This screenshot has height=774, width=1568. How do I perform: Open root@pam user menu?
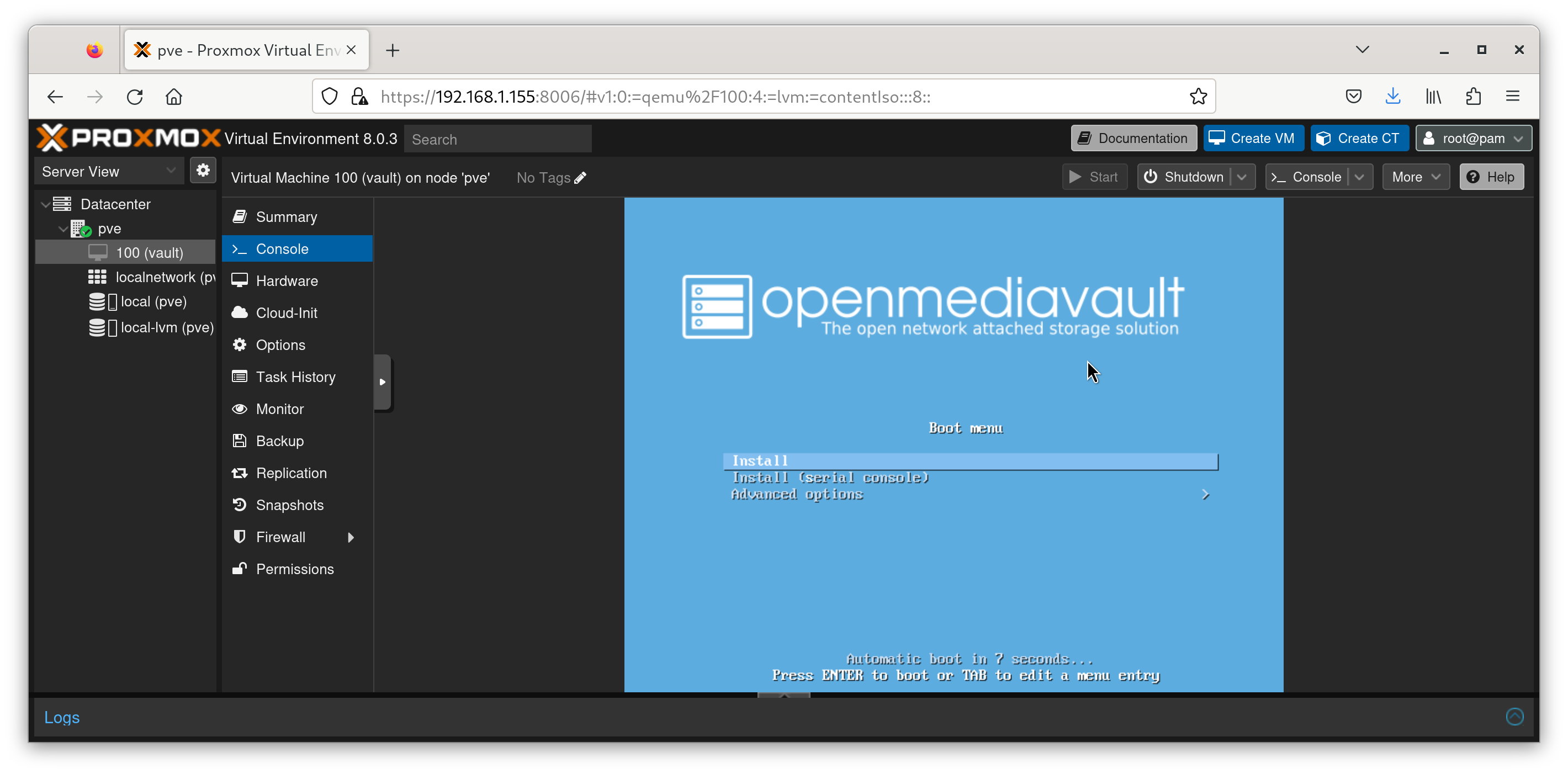(x=1473, y=138)
